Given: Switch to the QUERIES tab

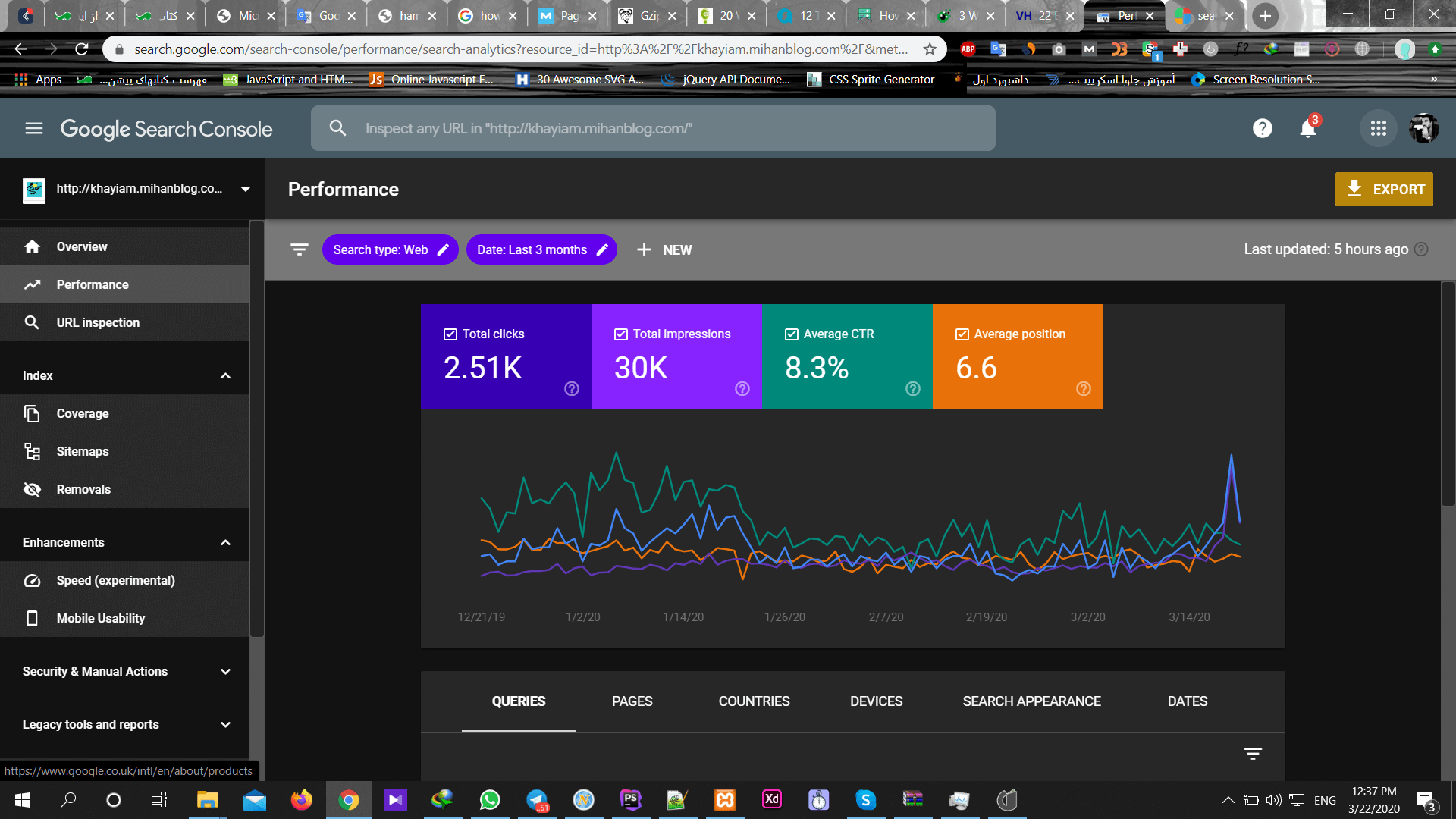Looking at the screenshot, I should [x=519, y=701].
